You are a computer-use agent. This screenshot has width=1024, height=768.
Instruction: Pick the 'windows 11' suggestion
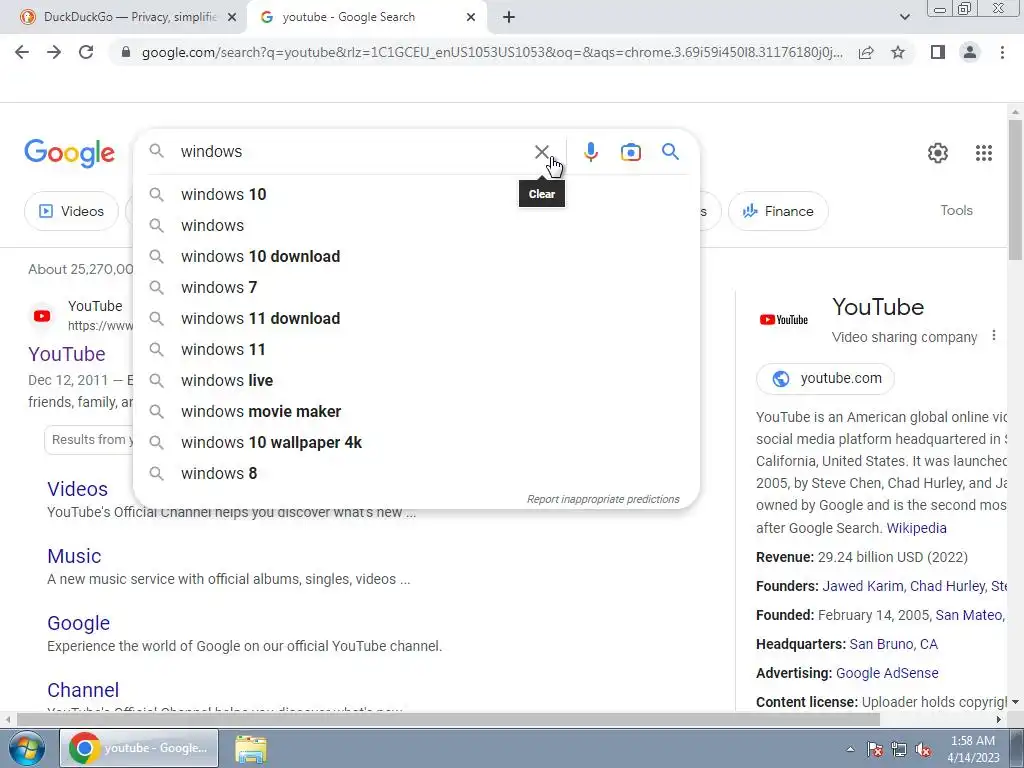[416, 349]
